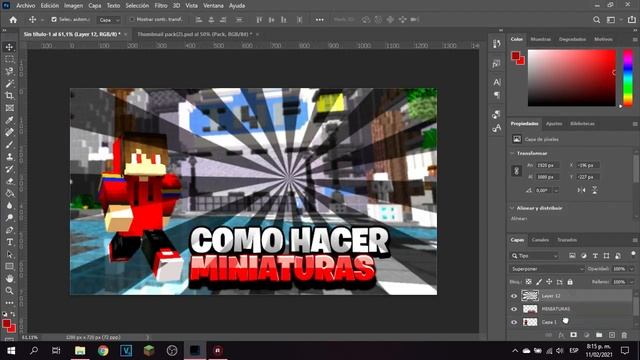This screenshot has height=360, width=640.
Task: Hide the MINIATURAS layer
Action: coord(514,309)
